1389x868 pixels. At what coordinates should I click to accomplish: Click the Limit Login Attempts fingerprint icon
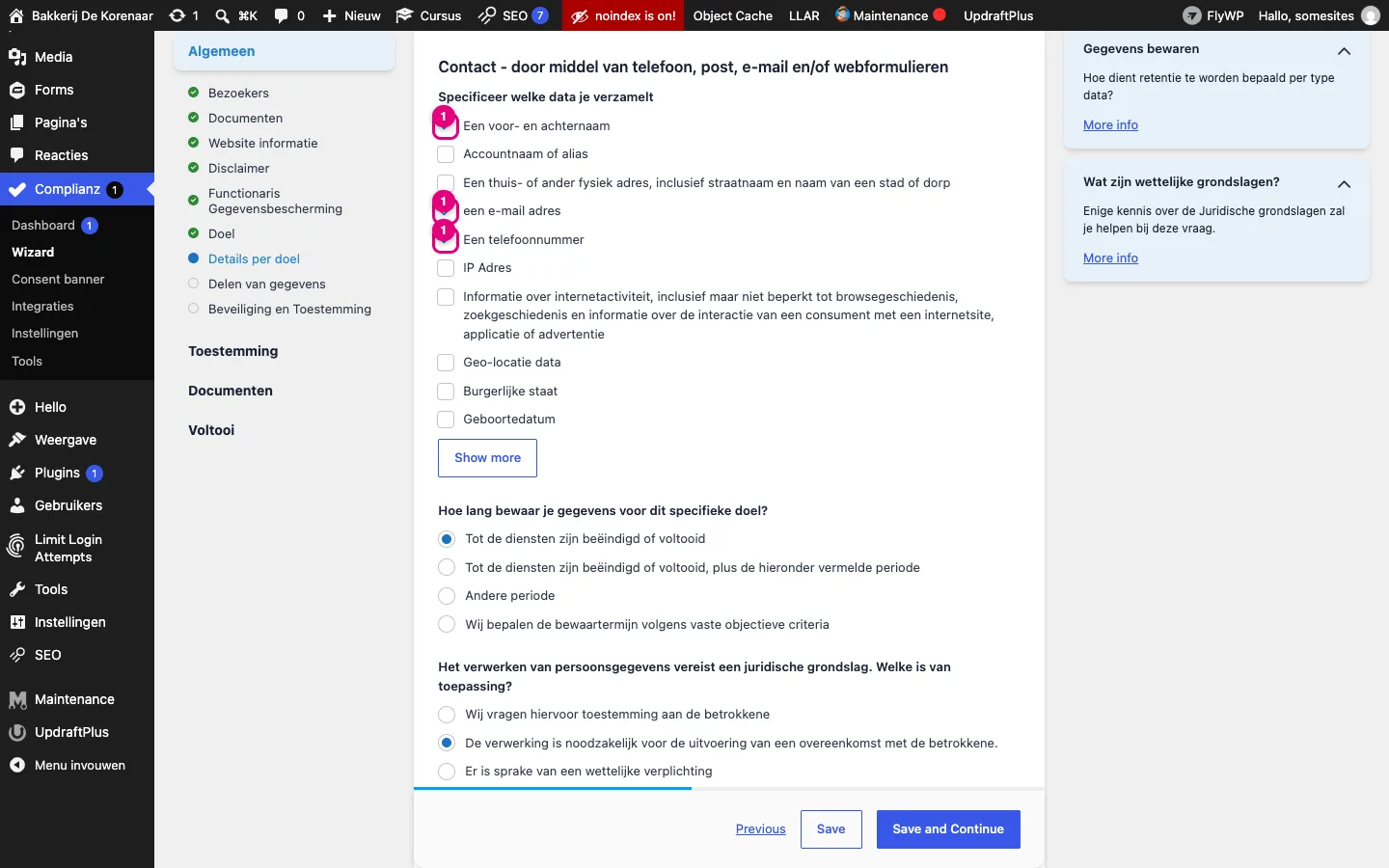17,547
